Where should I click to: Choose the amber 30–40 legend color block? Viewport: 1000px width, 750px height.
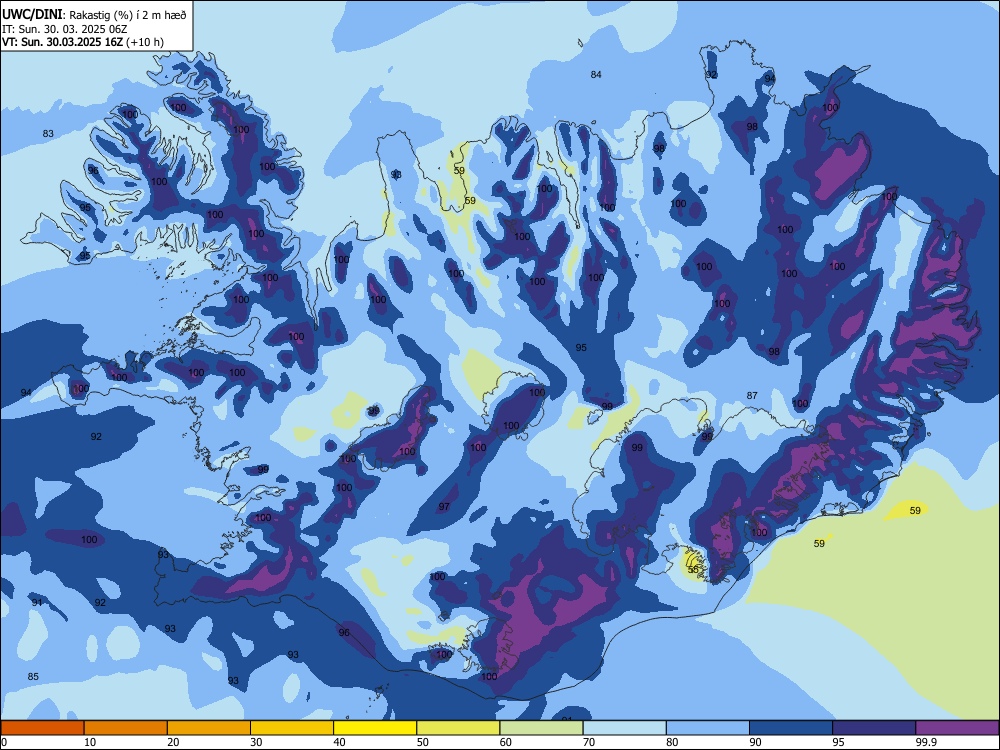(292, 728)
